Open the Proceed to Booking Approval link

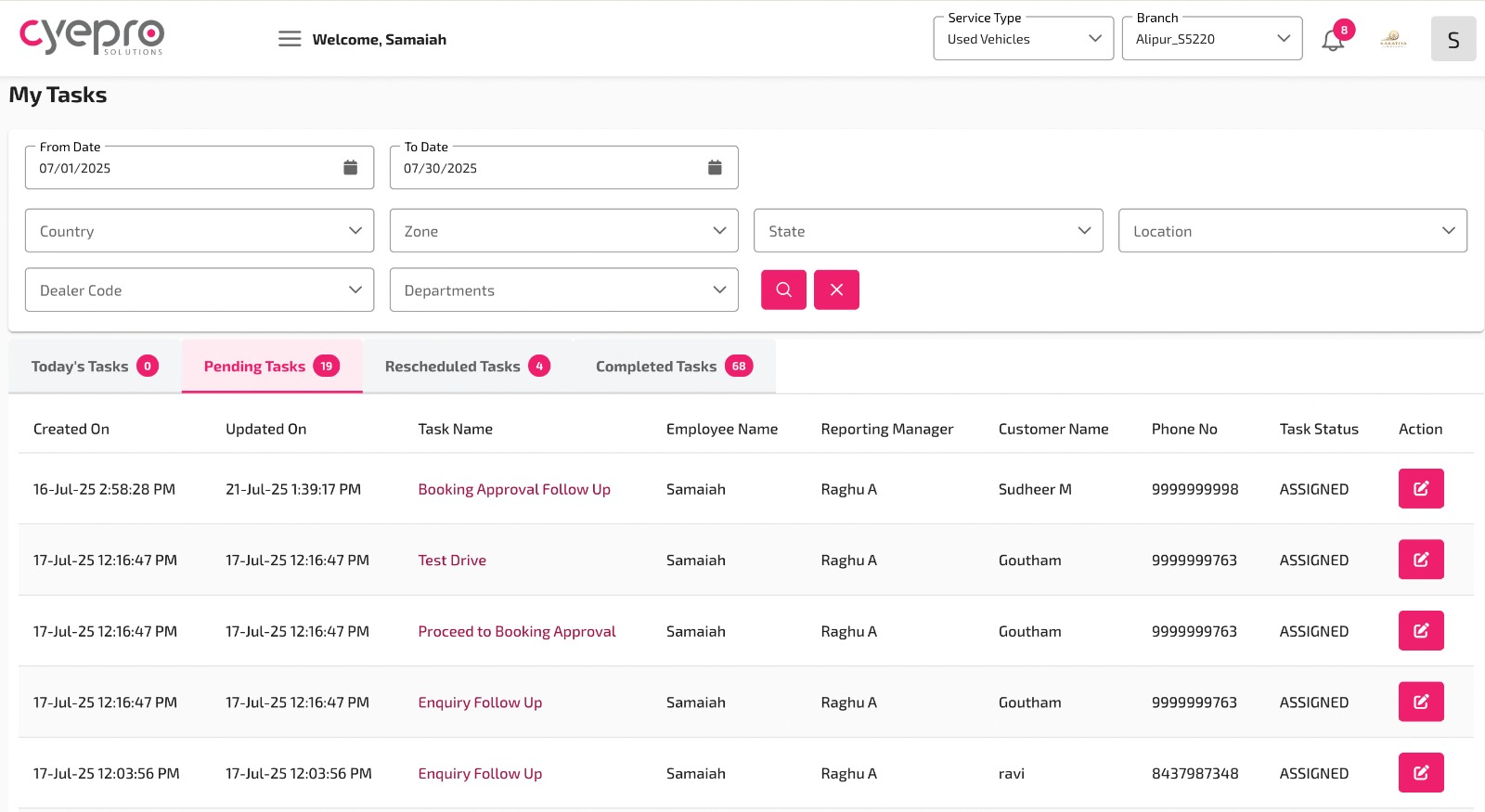[516, 632]
